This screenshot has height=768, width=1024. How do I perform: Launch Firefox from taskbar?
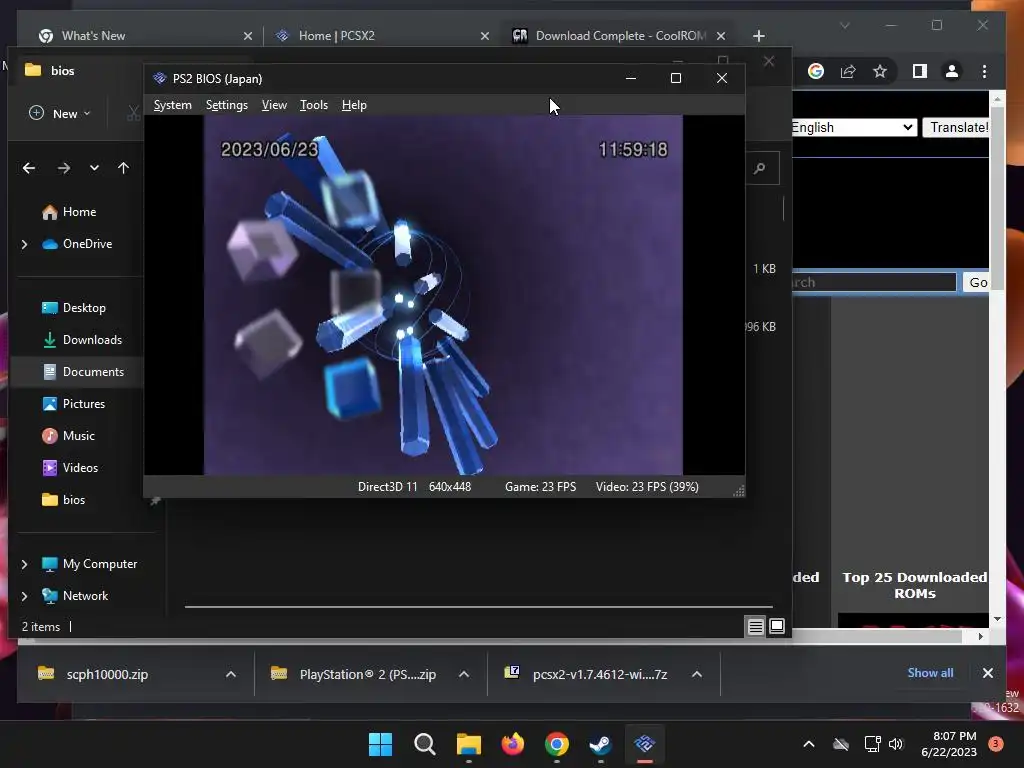[513, 744]
